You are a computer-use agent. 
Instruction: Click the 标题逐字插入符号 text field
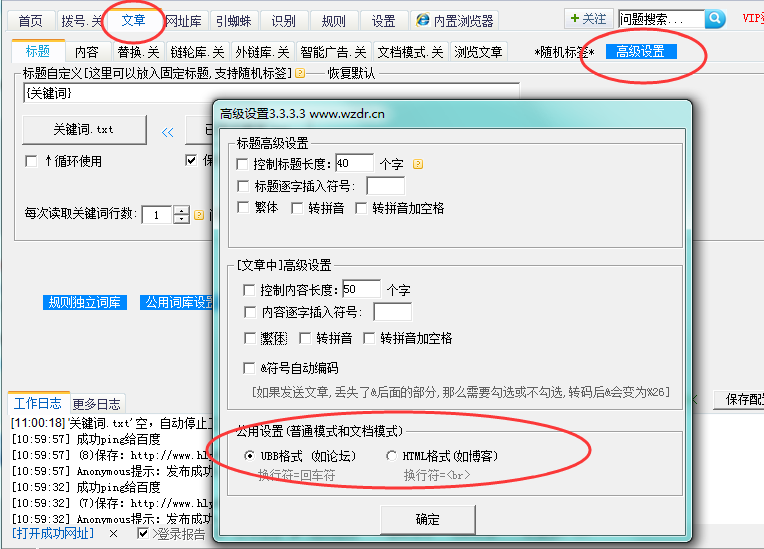coord(385,186)
